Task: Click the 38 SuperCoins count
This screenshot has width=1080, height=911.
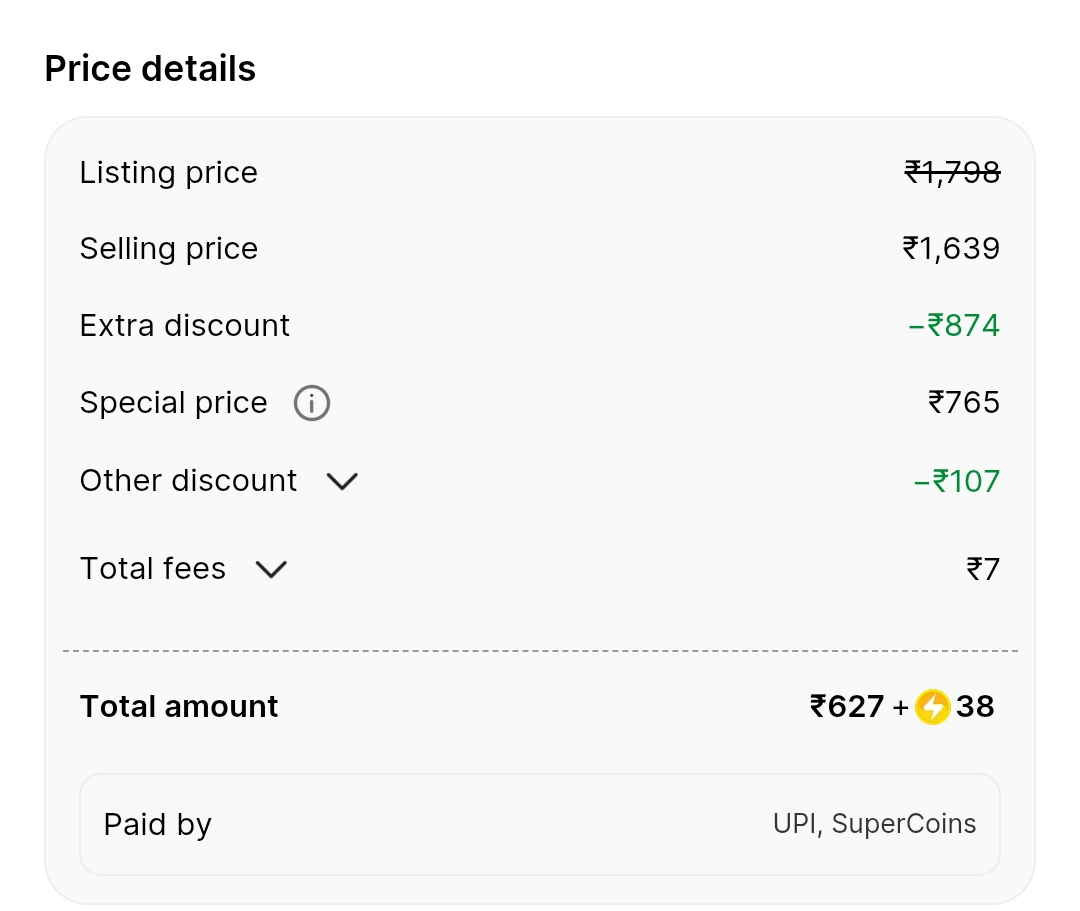Action: point(975,707)
